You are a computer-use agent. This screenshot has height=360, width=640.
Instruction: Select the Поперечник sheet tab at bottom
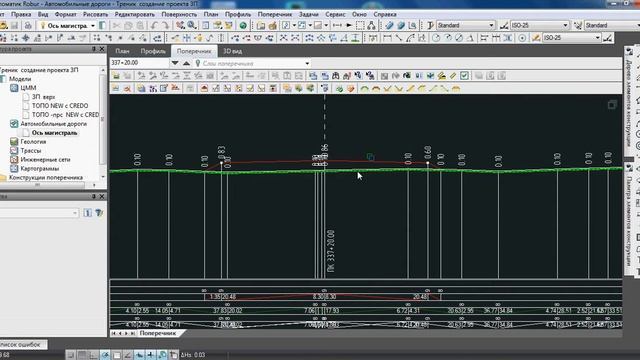pos(158,333)
